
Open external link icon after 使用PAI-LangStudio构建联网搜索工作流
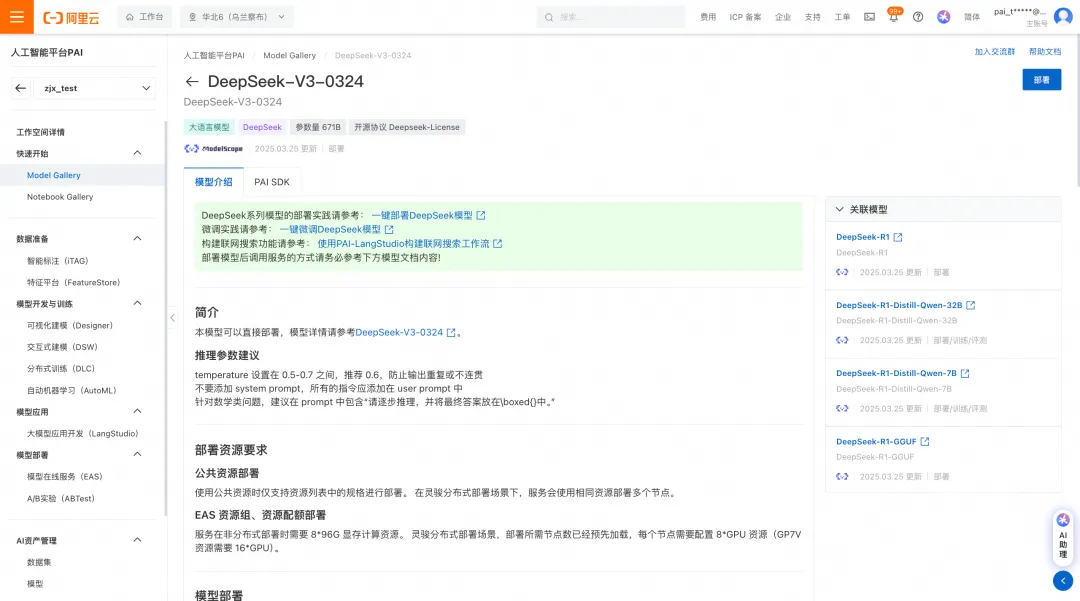497,244
